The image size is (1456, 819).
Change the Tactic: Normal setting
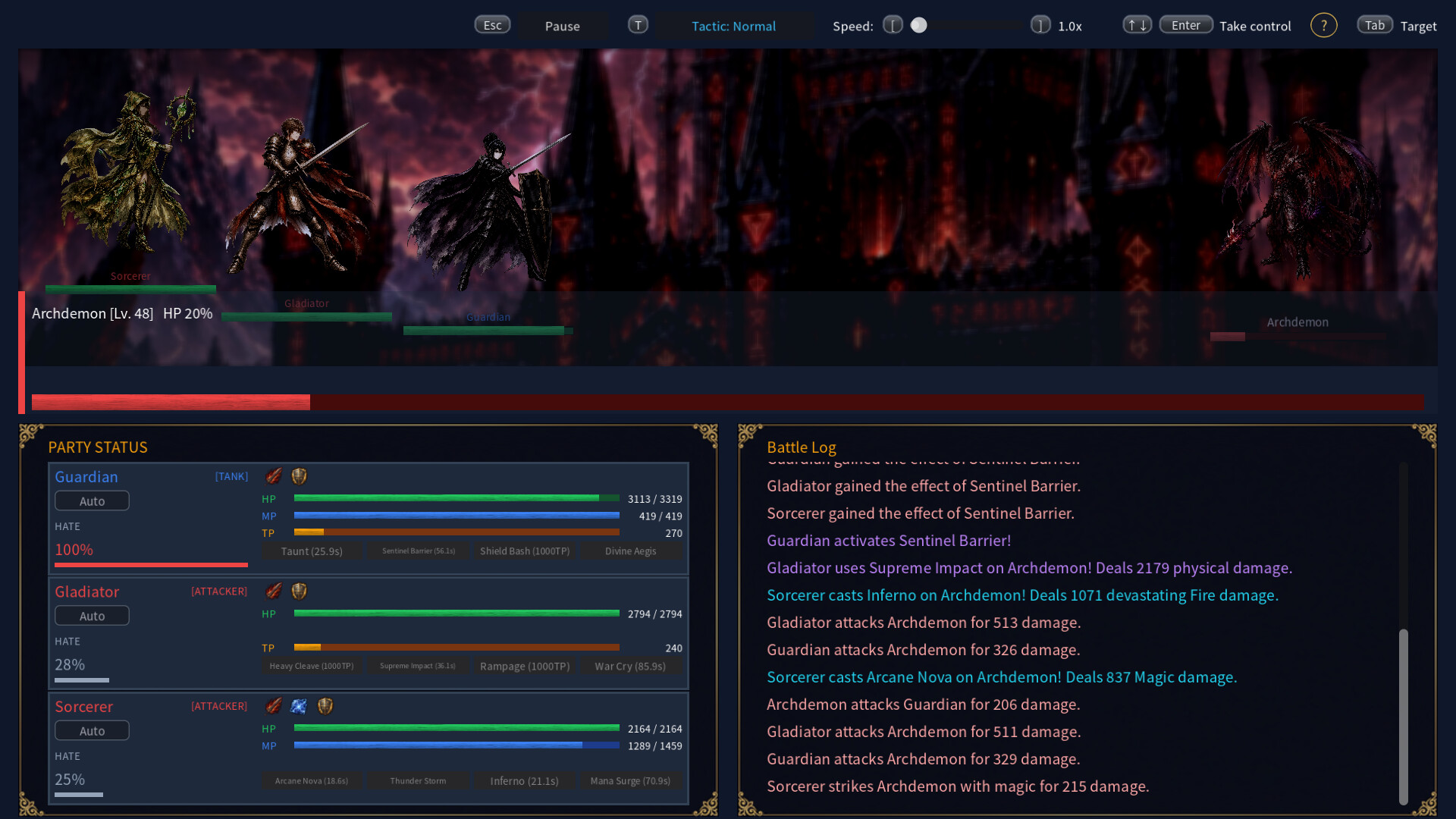(733, 26)
